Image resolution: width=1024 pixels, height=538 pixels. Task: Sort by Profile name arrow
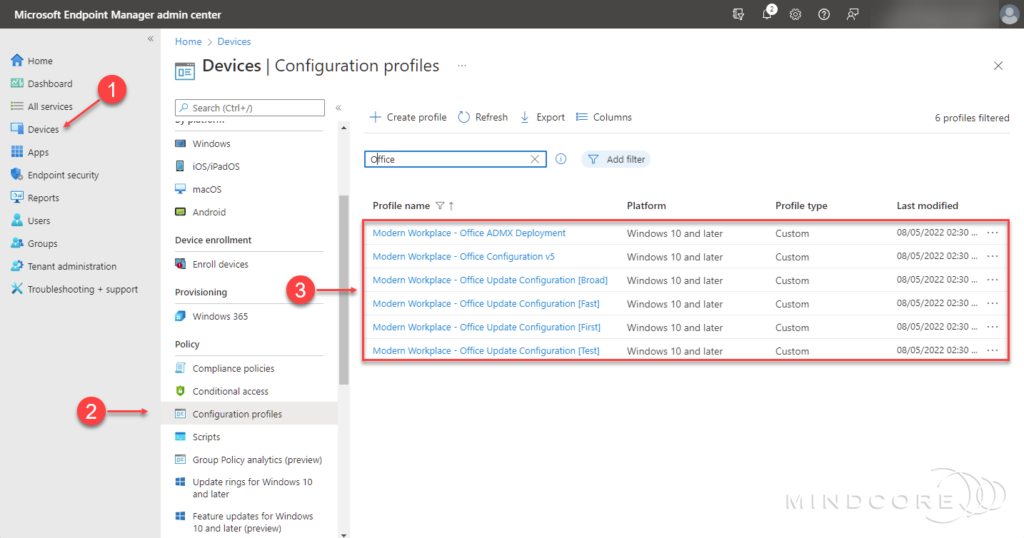451,206
